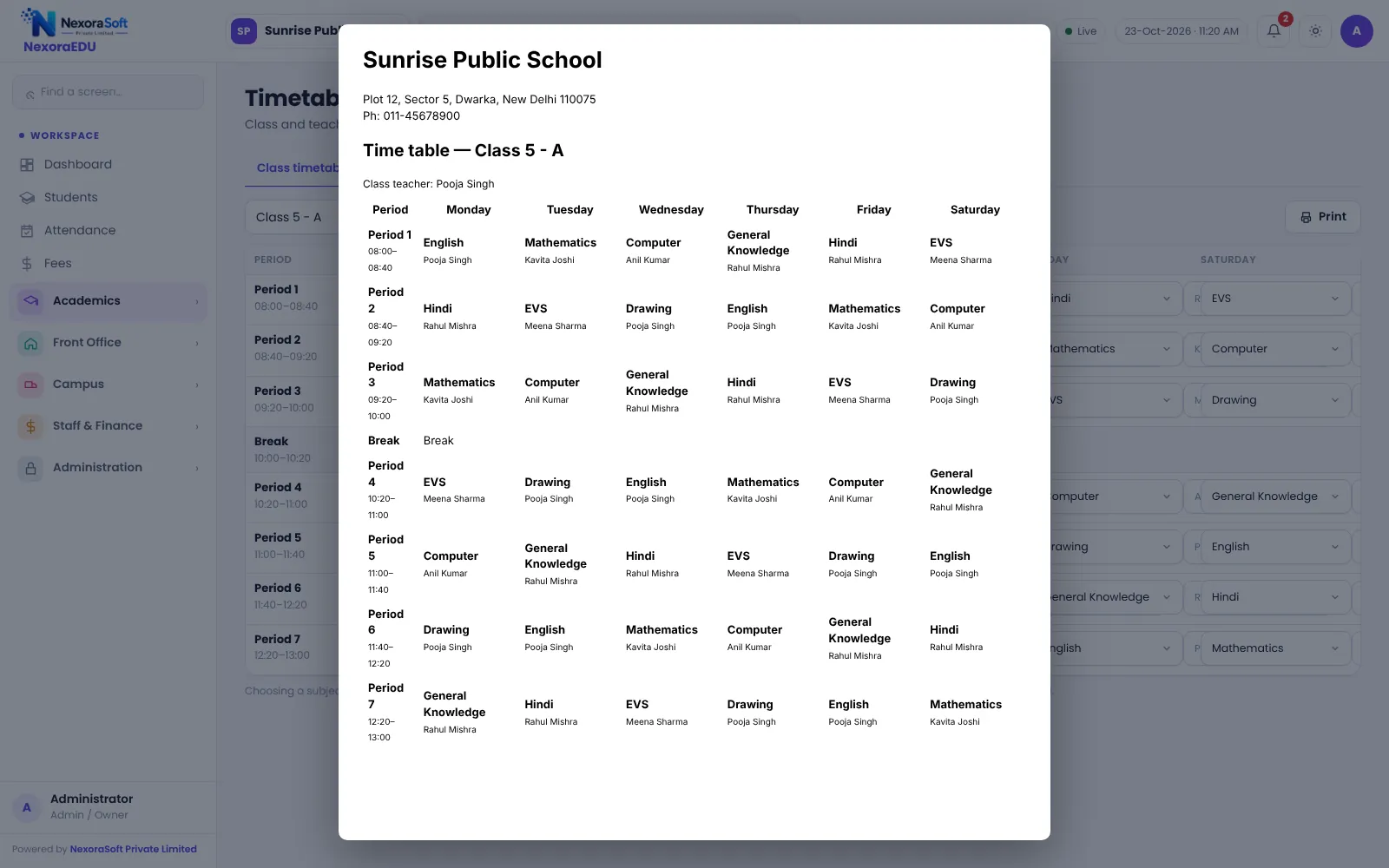Open Saturday Hindi subject dropdown
Image resolution: width=1389 pixels, height=868 pixels.
1276,597
